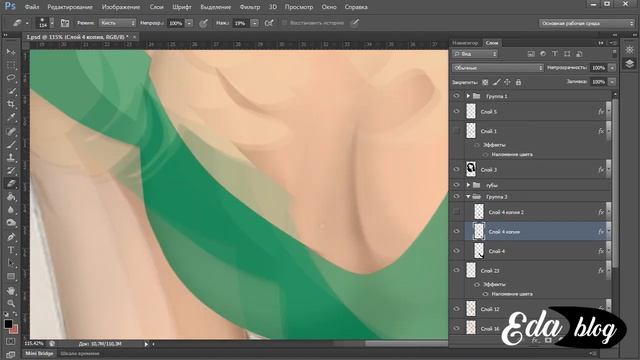Open the Brush panel toggle icon
Screen dimensions: 640x360
tap(64, 23)
